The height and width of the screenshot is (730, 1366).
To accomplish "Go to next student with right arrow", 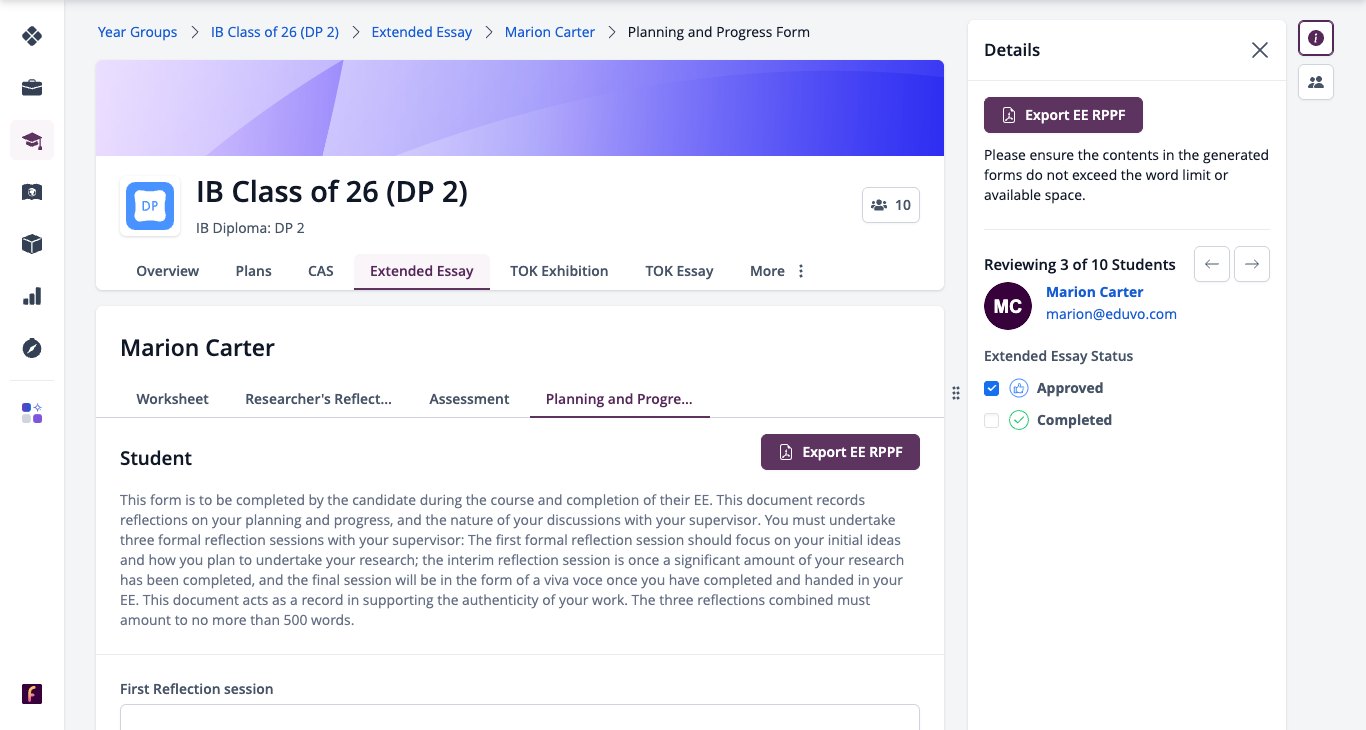I will click(x=1252, y=264).
